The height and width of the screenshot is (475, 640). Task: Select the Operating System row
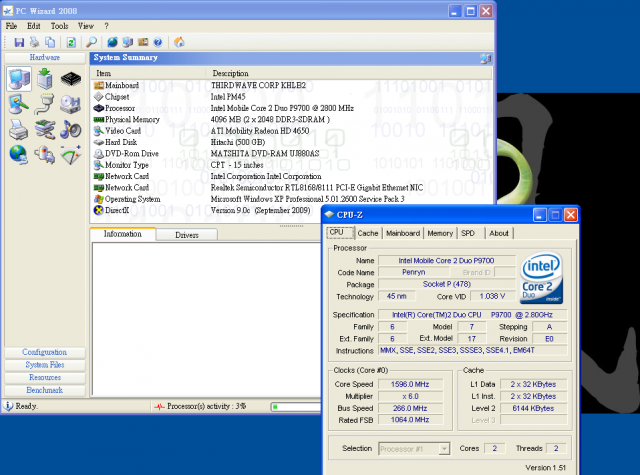pyautogui.click(x=291, y=199)
